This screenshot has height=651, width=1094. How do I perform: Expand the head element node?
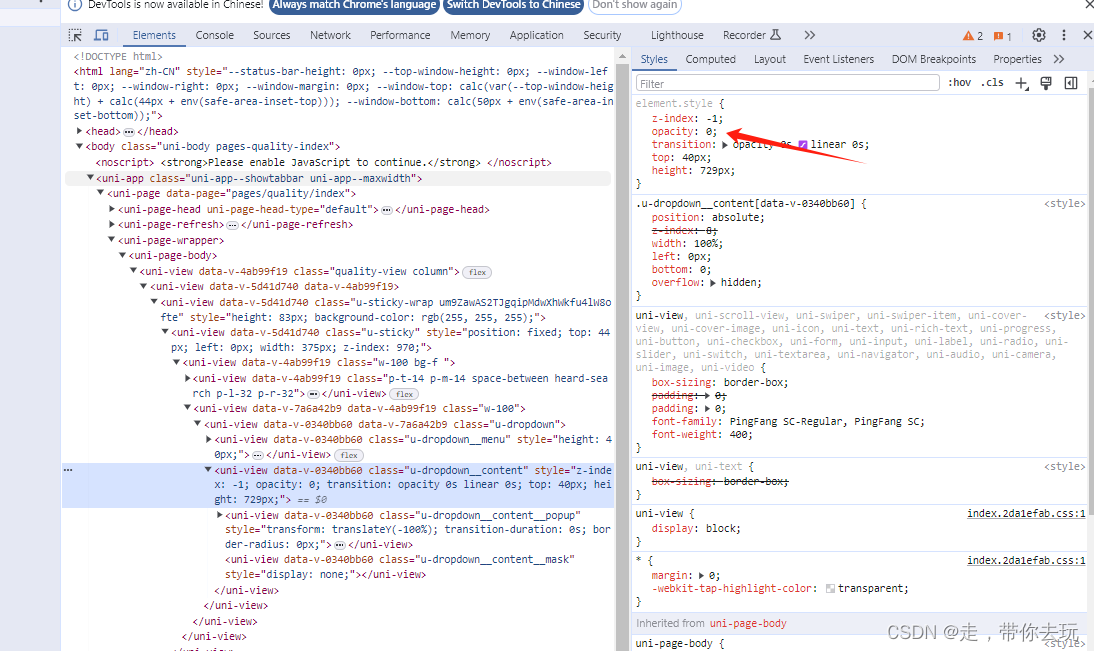[80, 130]
